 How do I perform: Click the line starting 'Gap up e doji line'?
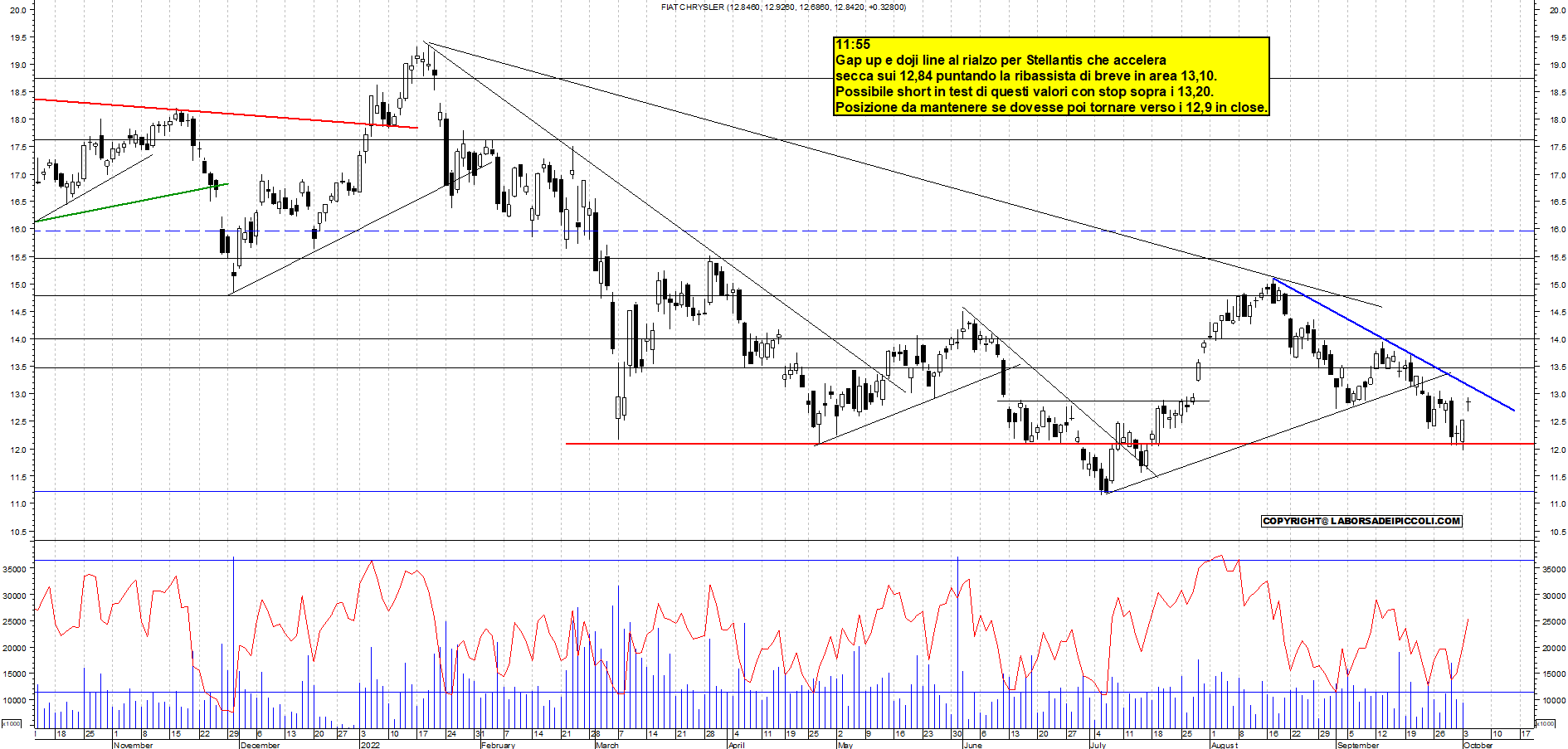point(1001,61)
